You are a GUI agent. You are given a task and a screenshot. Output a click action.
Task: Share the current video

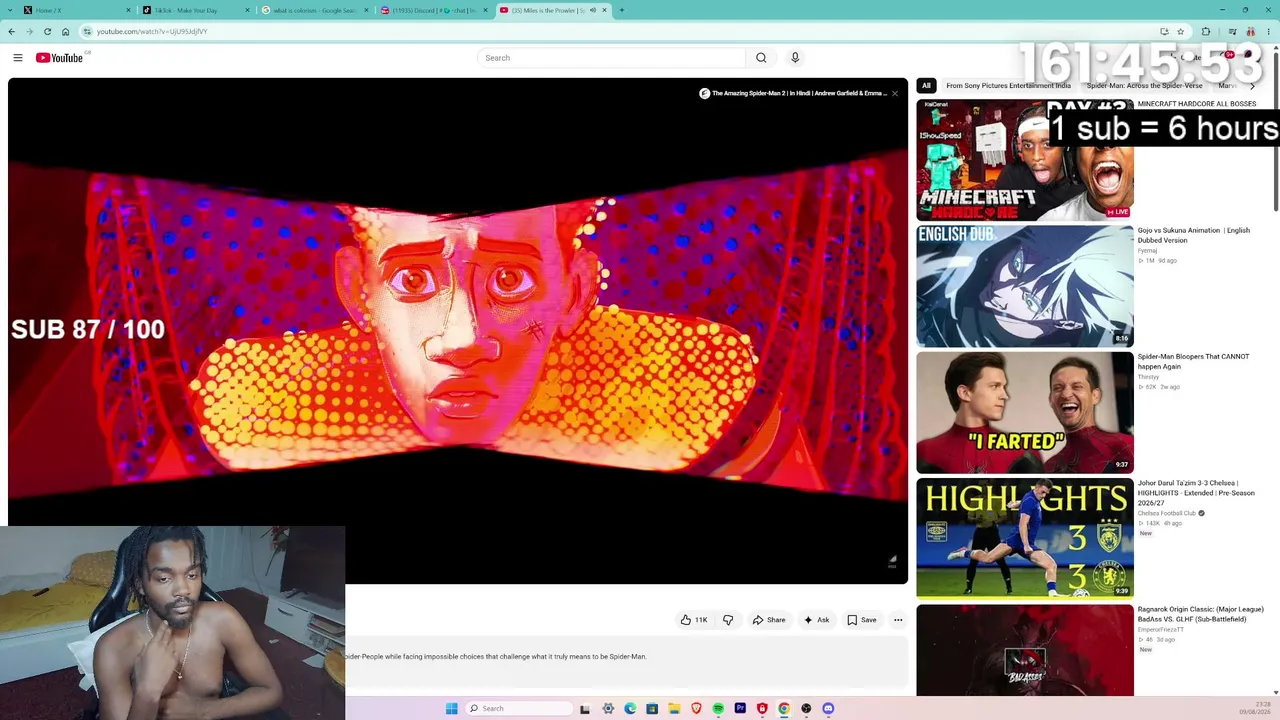[x=769, y=620]
